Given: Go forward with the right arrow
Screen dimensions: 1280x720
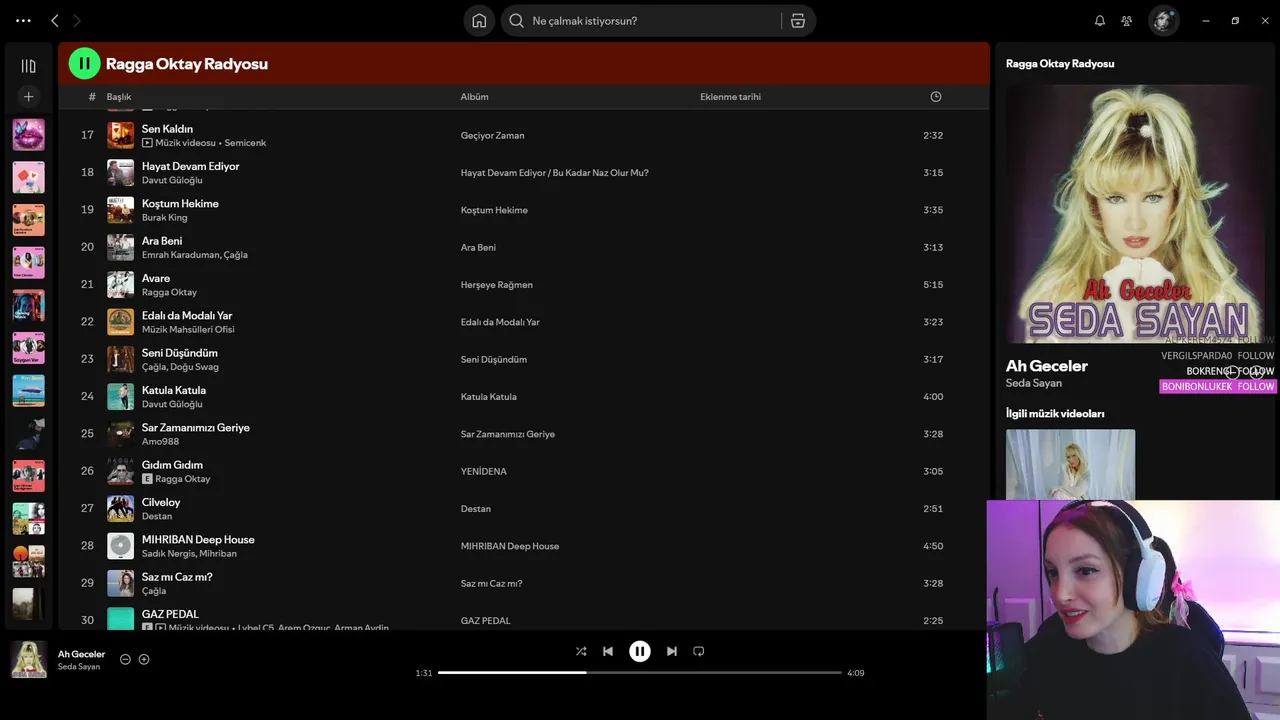Looking at the screenshot, I should [77, 20].
